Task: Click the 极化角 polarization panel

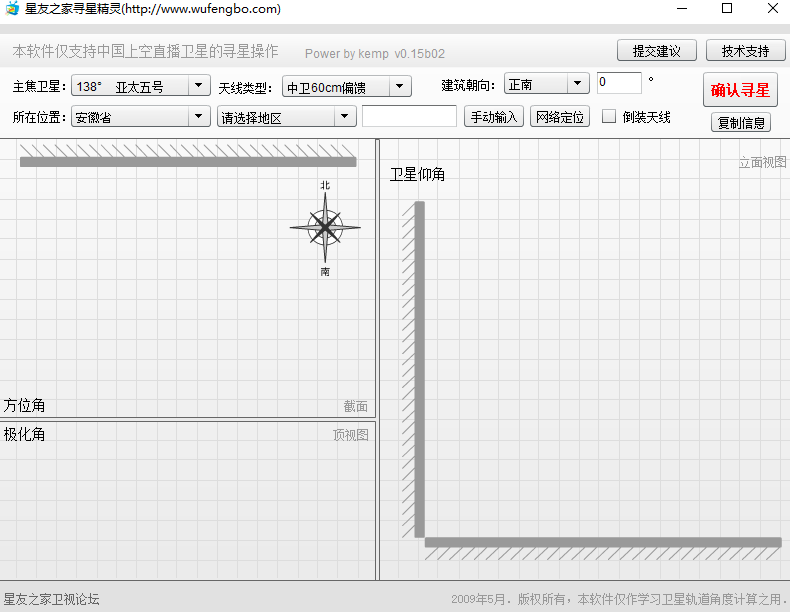Action: (x=187, y=500)
